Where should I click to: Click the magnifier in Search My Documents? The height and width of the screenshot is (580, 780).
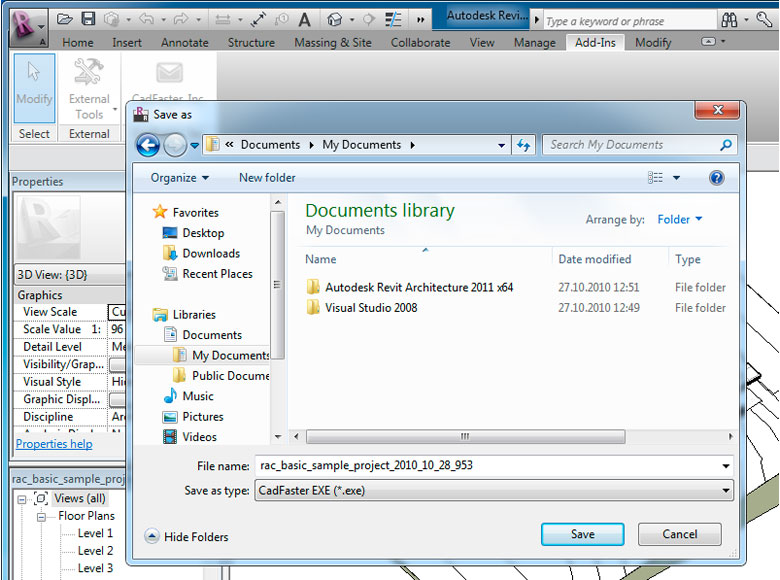coord(726,145)
